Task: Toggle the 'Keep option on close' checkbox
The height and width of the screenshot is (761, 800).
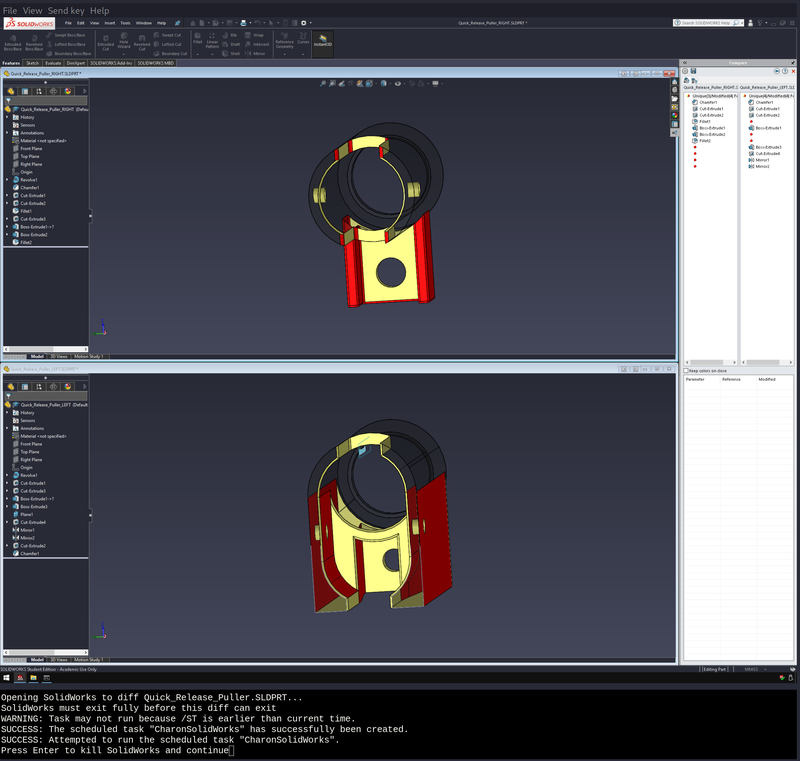Action: coord(686,370)
